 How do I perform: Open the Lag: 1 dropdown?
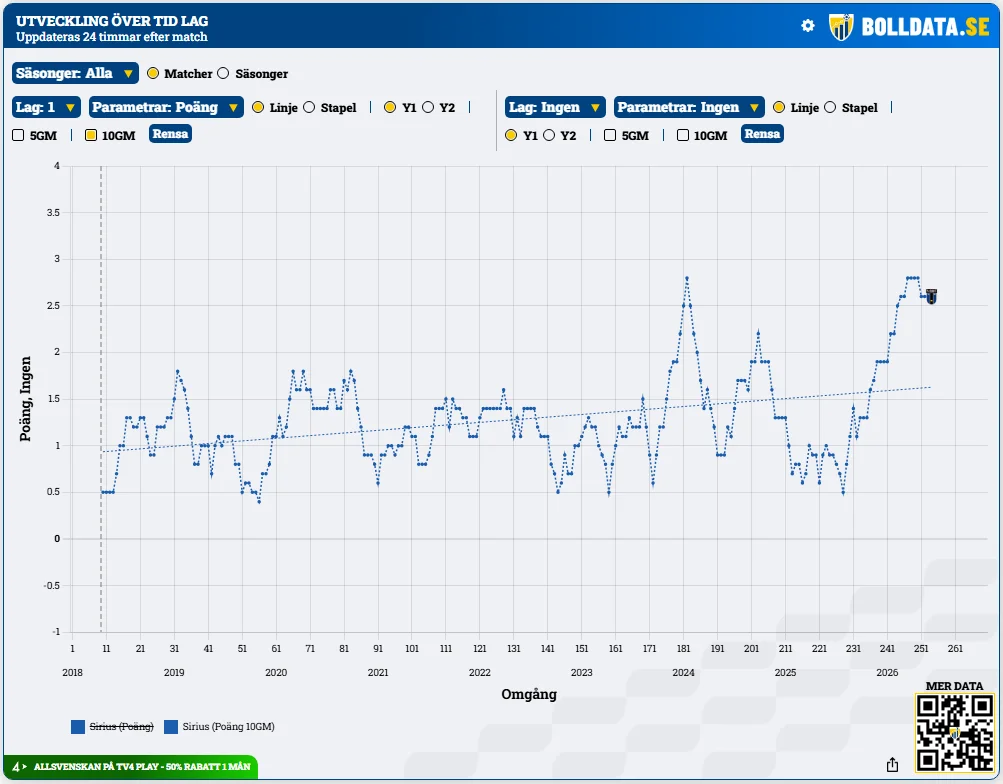(46, 107)
